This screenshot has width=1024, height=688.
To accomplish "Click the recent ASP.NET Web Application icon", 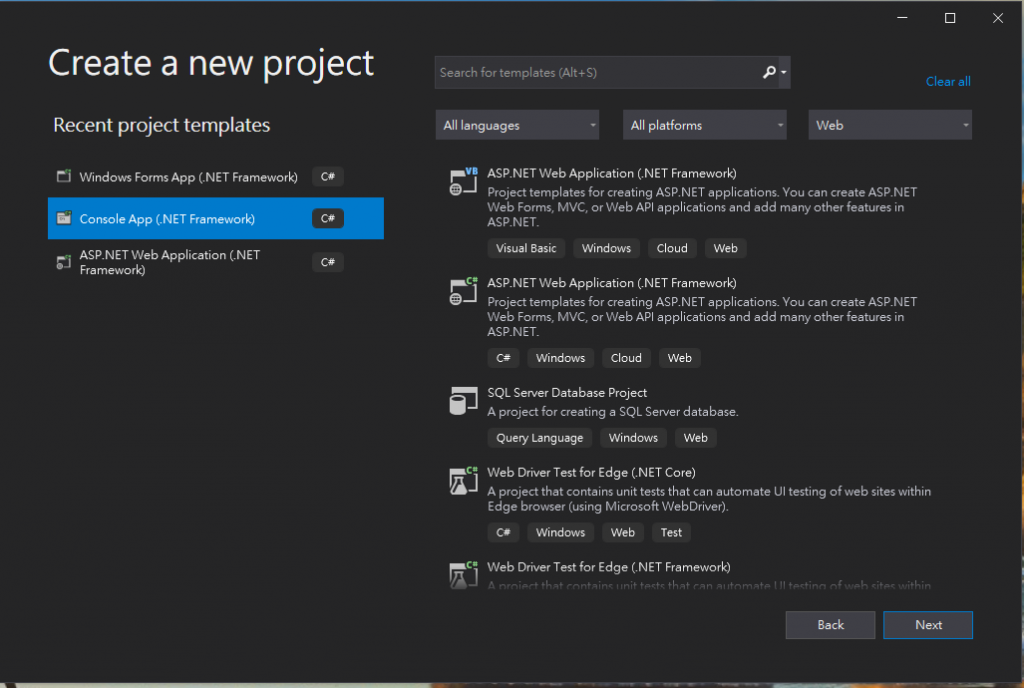I will click(x=63, y=262).
